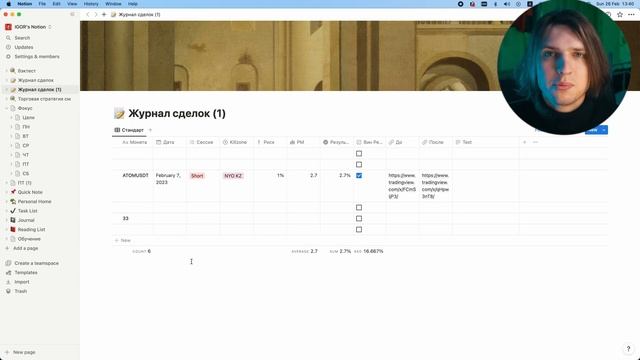This screenshot has width=640, height=360.
Task: Check the checkbox in the 33 row
Action: (359, 218)
